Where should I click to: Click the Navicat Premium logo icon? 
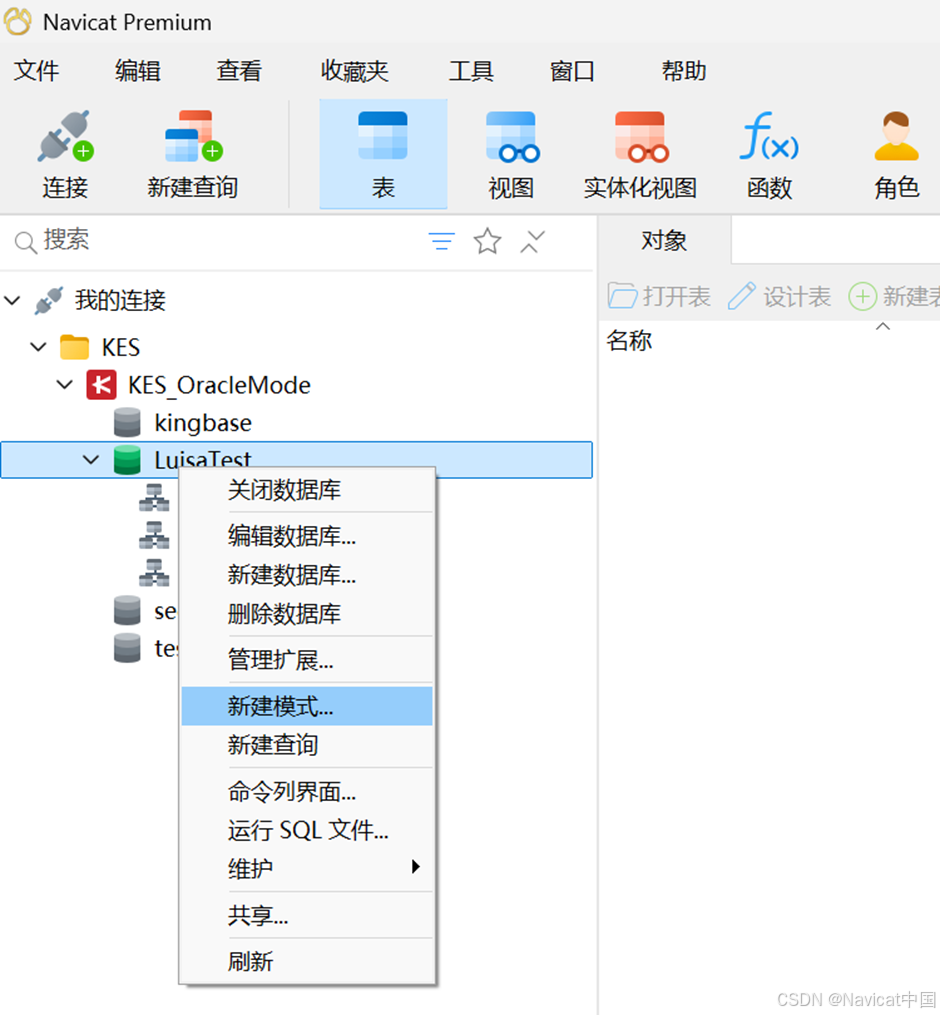[x=17, y=21]
